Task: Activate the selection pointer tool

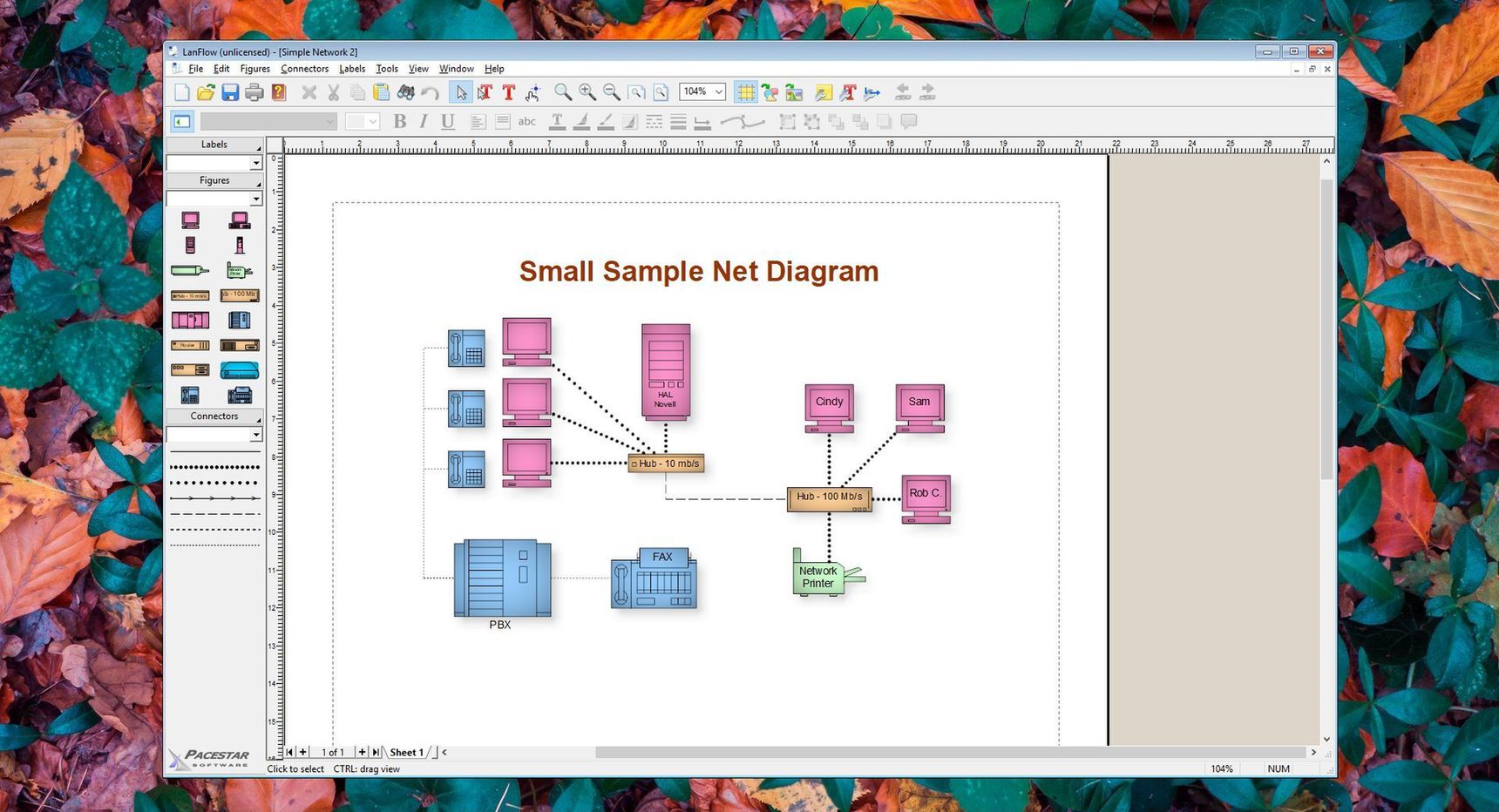Action: [461, 92]
